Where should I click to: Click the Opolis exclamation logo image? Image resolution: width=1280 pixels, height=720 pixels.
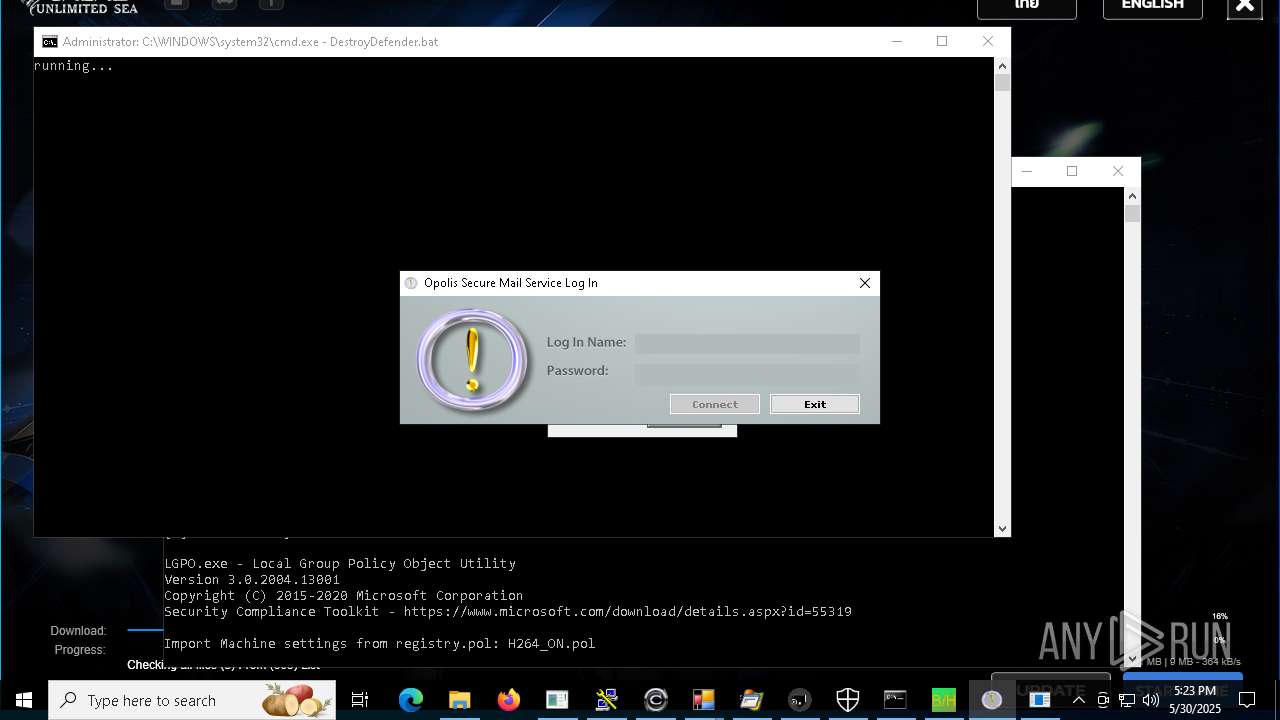point(472,361)
